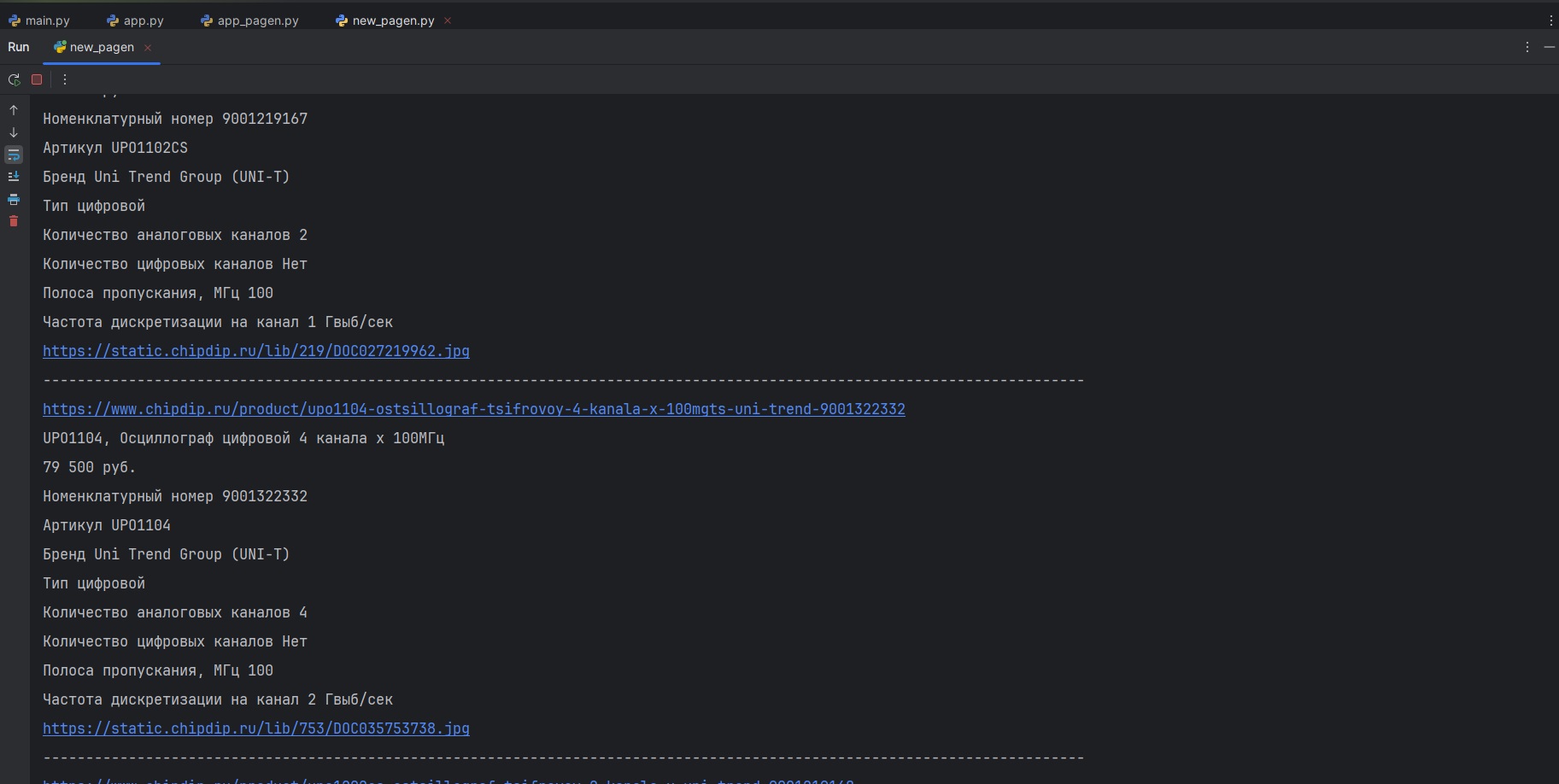Click 'Частота дискретизации на канал 2 Гвыб/сек'

coord(218,699)
